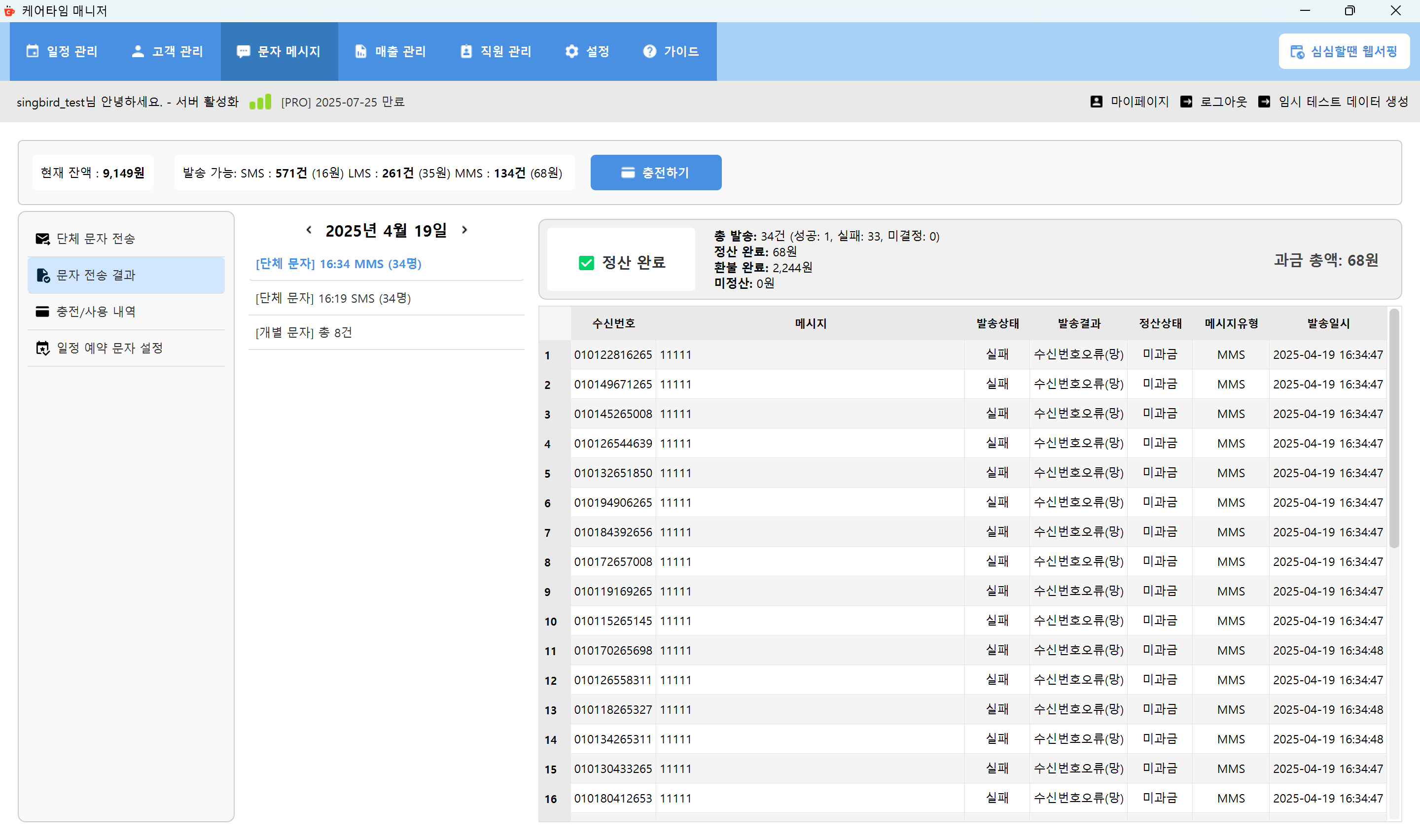
Task: Go to the previous day with left chevron
Action: (309, 230)
